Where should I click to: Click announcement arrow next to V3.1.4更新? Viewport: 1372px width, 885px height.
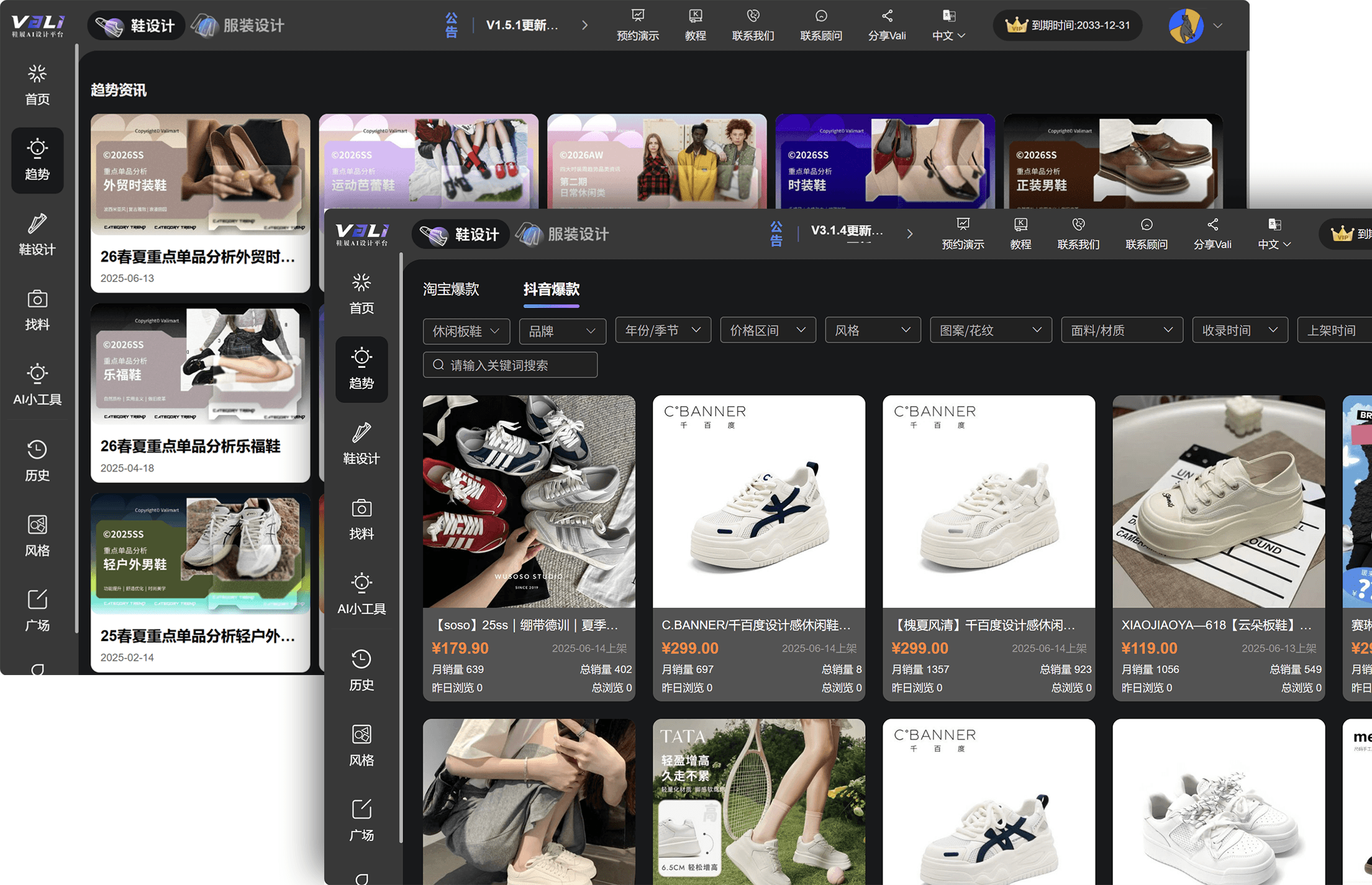pos(909,234)
